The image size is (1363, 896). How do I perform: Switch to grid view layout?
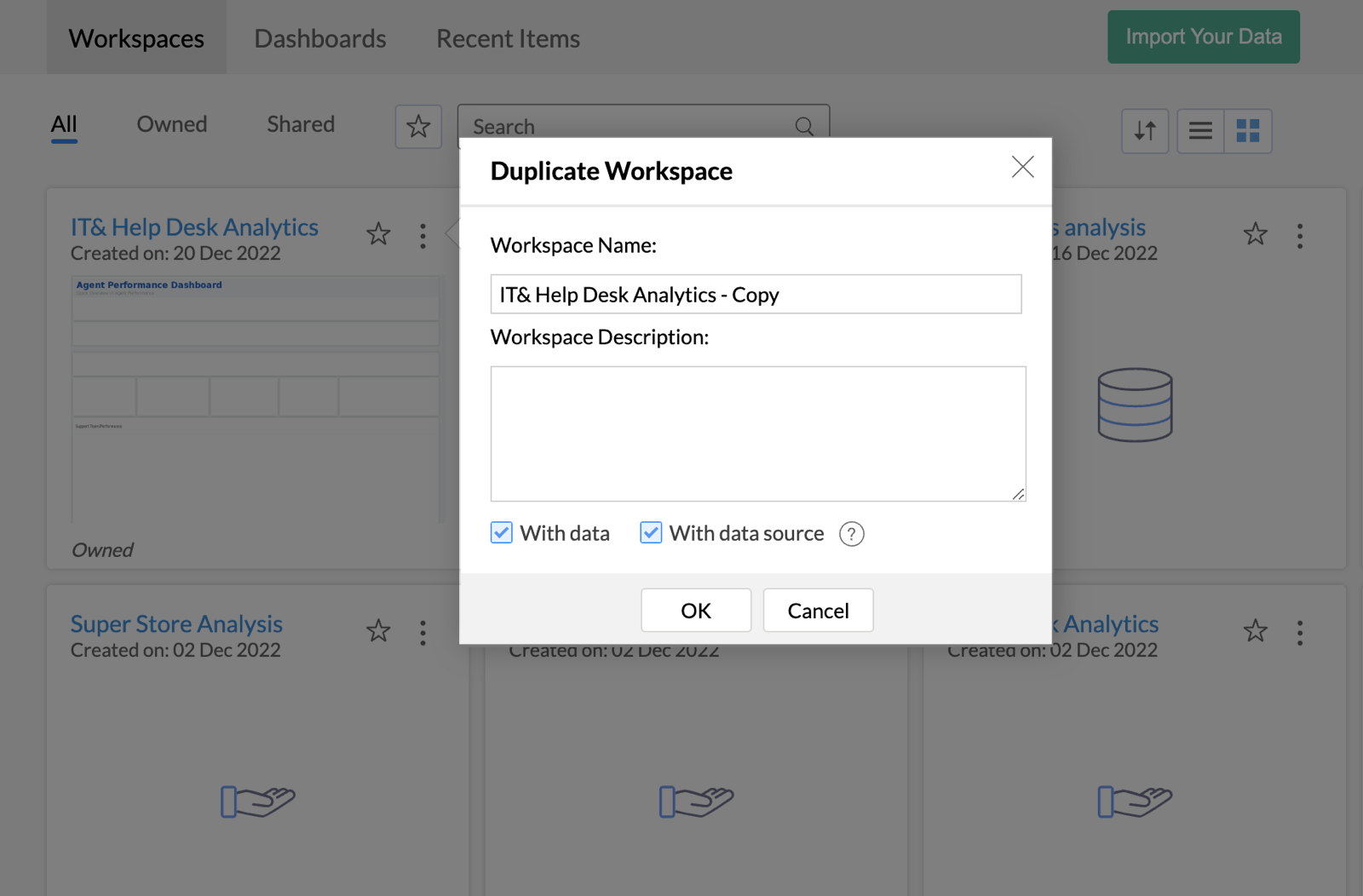click(x=1247, y=131)
